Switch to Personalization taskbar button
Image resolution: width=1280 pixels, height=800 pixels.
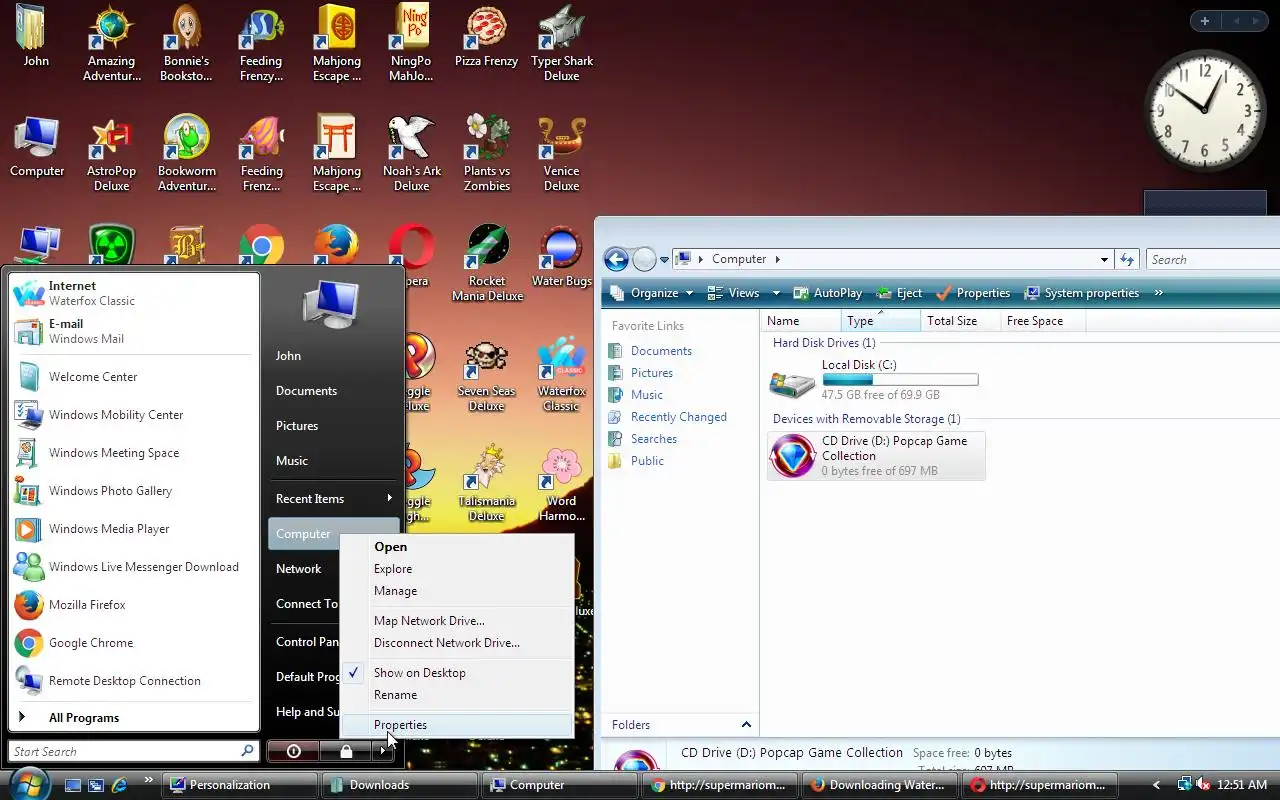point(239,785)
